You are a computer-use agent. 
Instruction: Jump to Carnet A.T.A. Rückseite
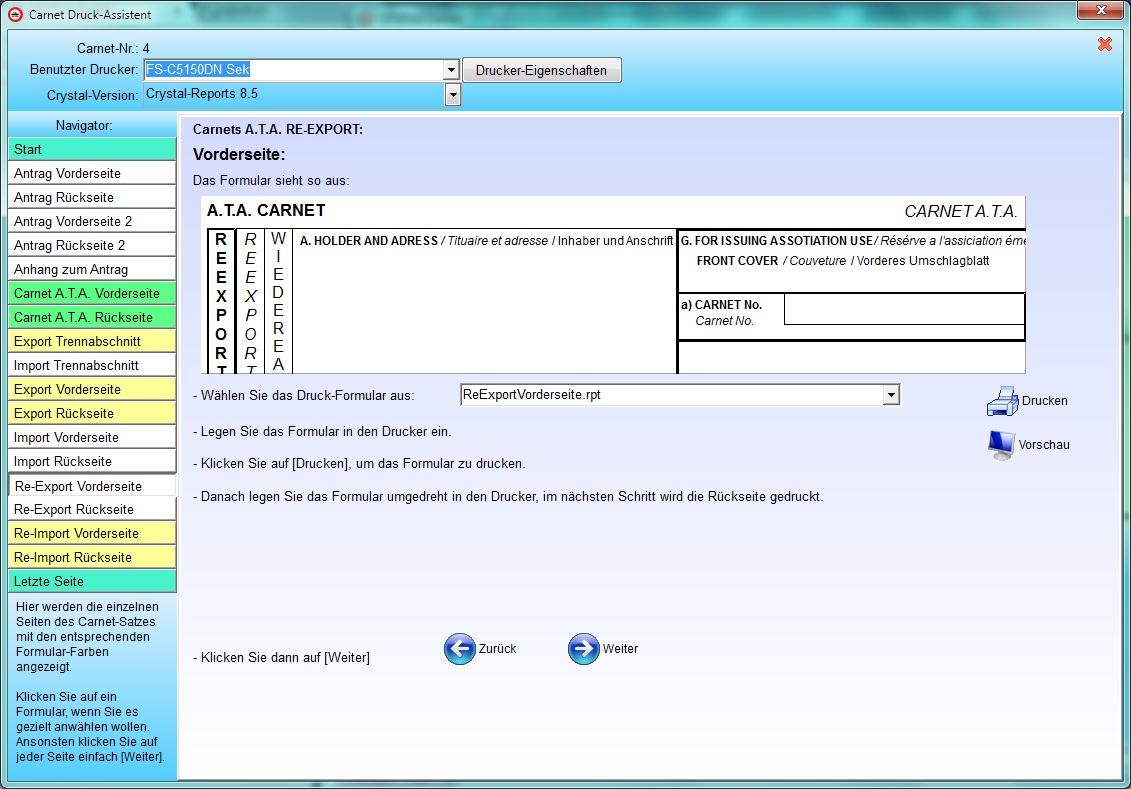(x=92, y=317)
